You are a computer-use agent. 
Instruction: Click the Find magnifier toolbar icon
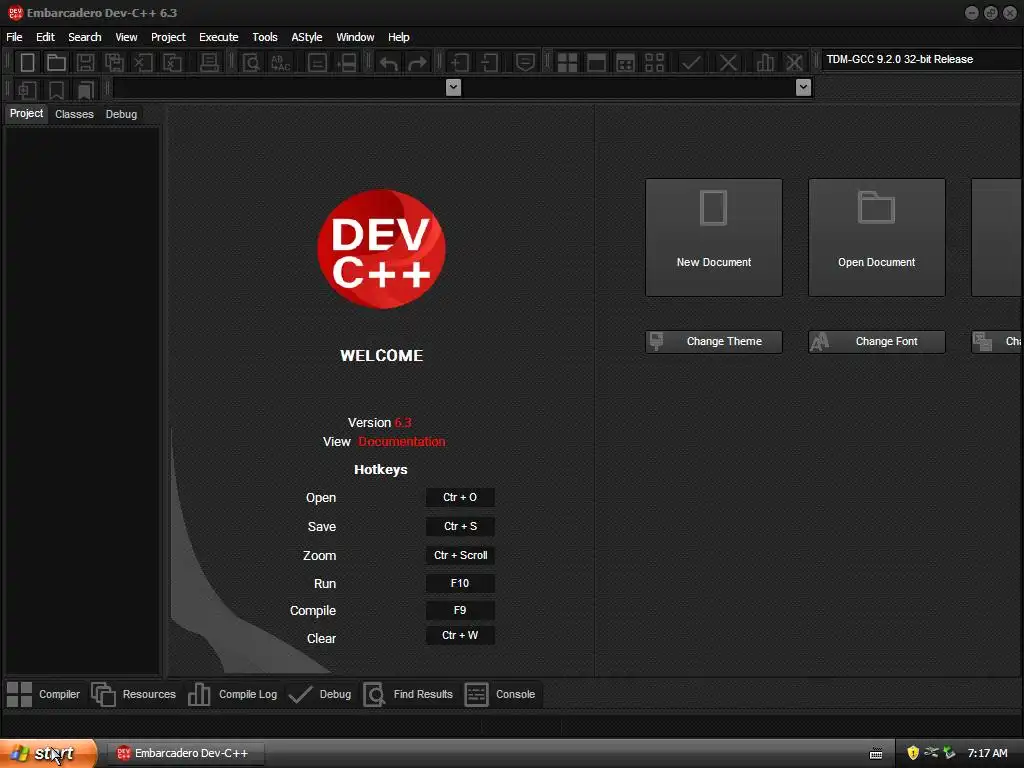tap(251, 63)
